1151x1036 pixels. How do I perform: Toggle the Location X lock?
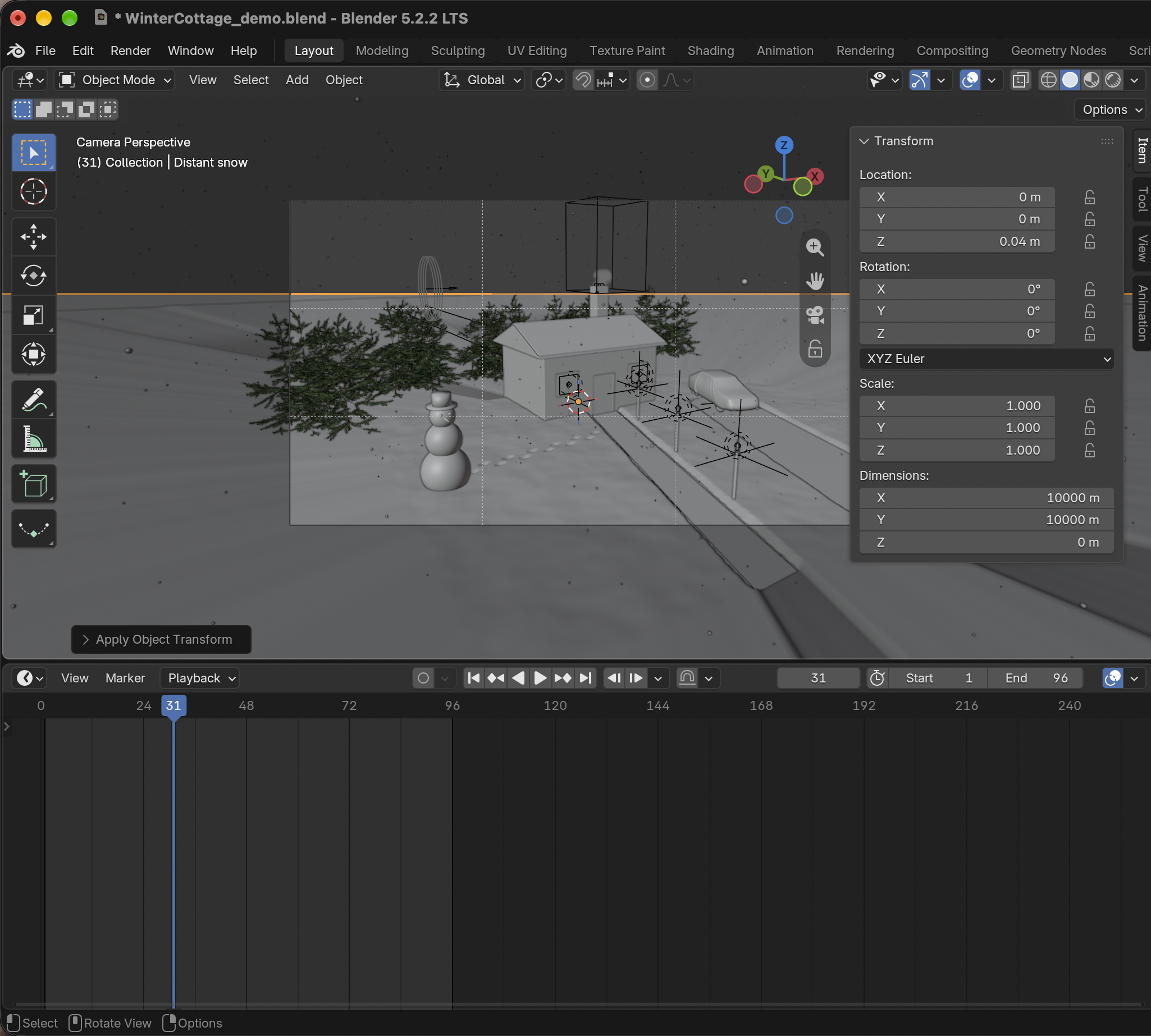[1089, 198]
